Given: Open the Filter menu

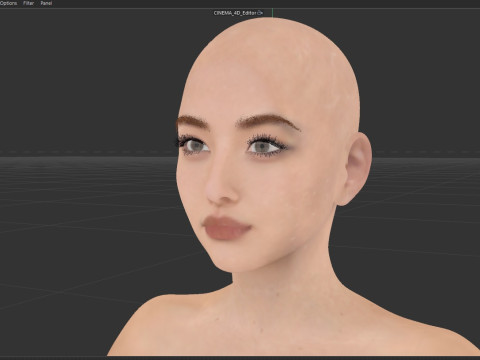Looking at the screenshot, I should click(x=28, y=3).
